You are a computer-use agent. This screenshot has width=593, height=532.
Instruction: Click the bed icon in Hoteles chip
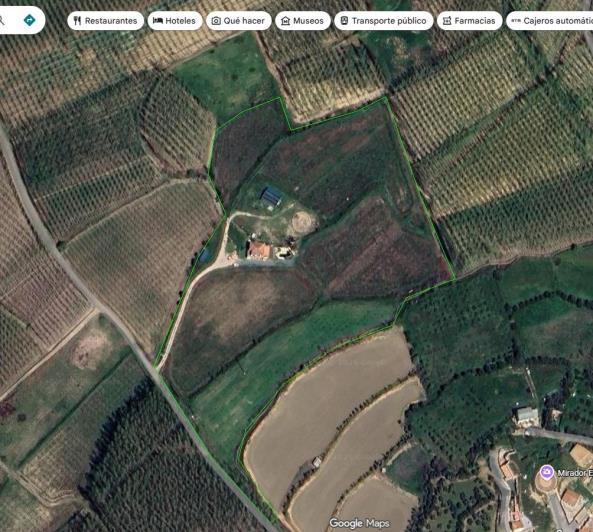(158, 20)
